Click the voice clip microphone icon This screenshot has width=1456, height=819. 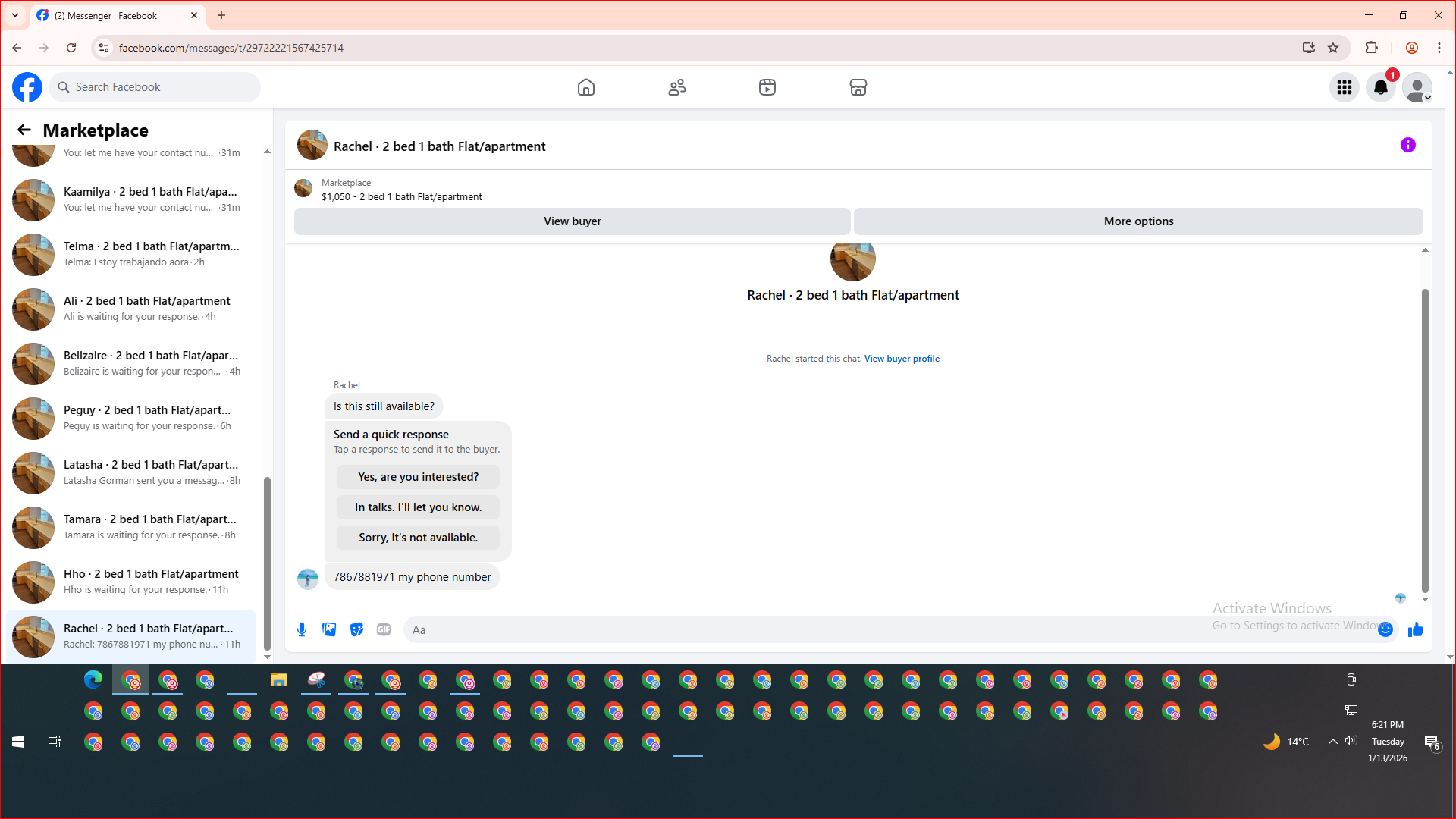(302, 629)
